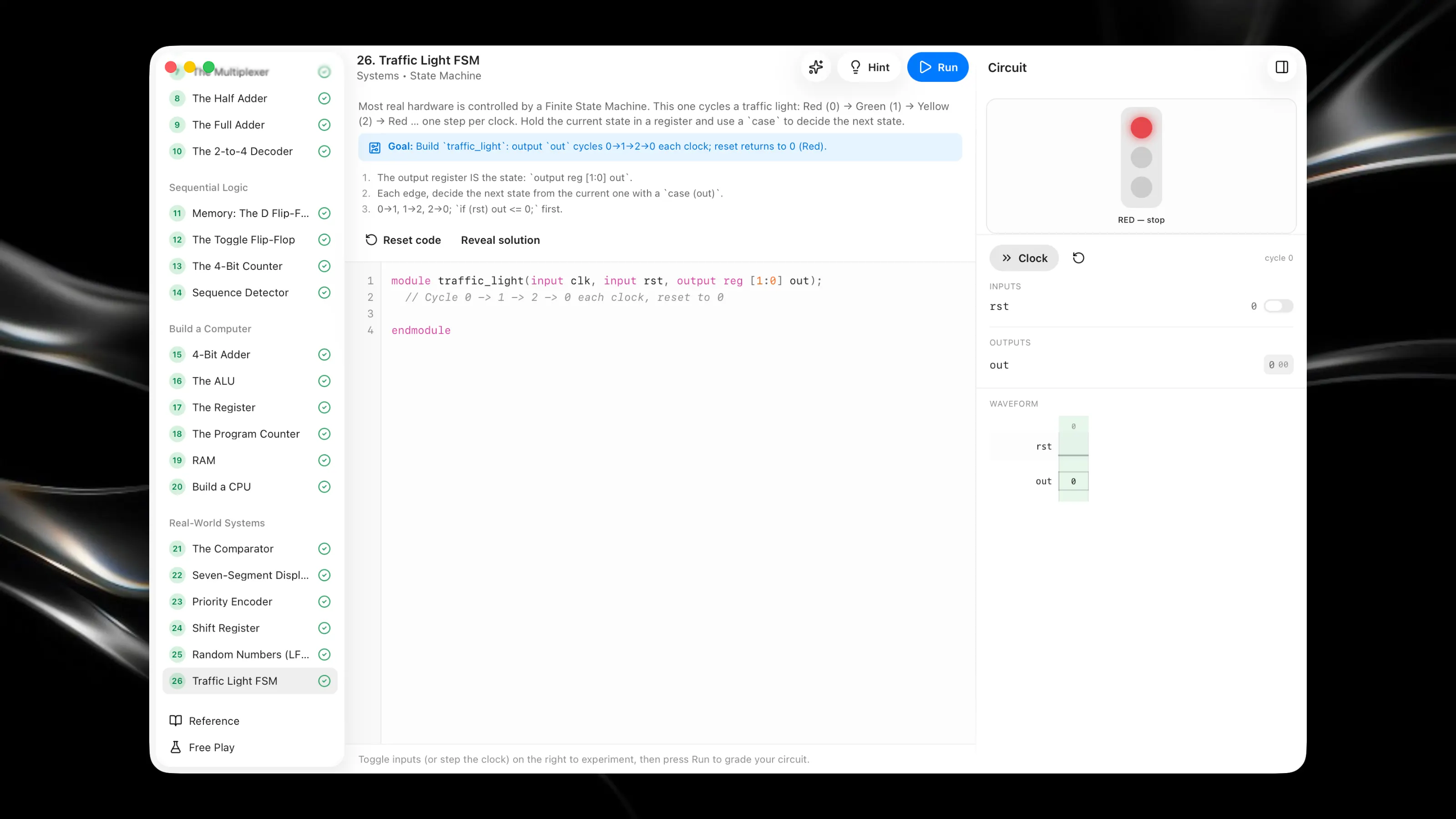Select lesson 8 The Half Adder

[250, 98]
